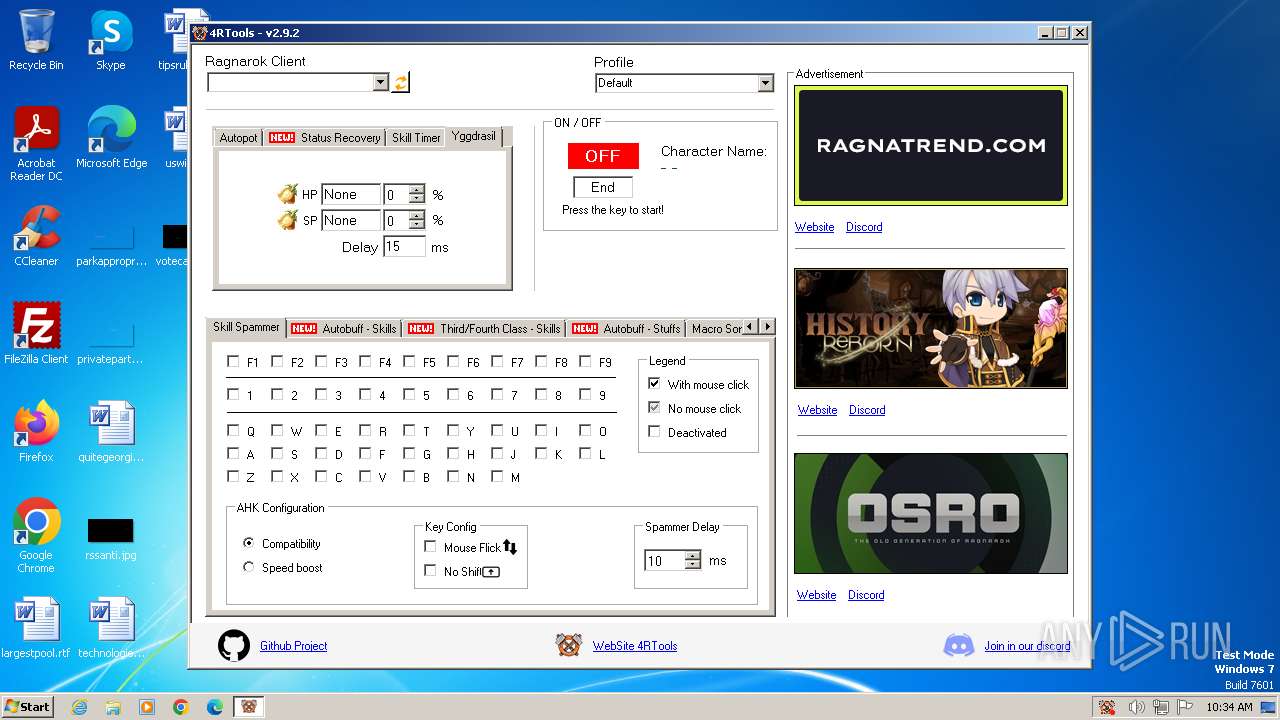Expand the Ragnarok Client dropdown
1280x720 pixels.
coord(380,83)
